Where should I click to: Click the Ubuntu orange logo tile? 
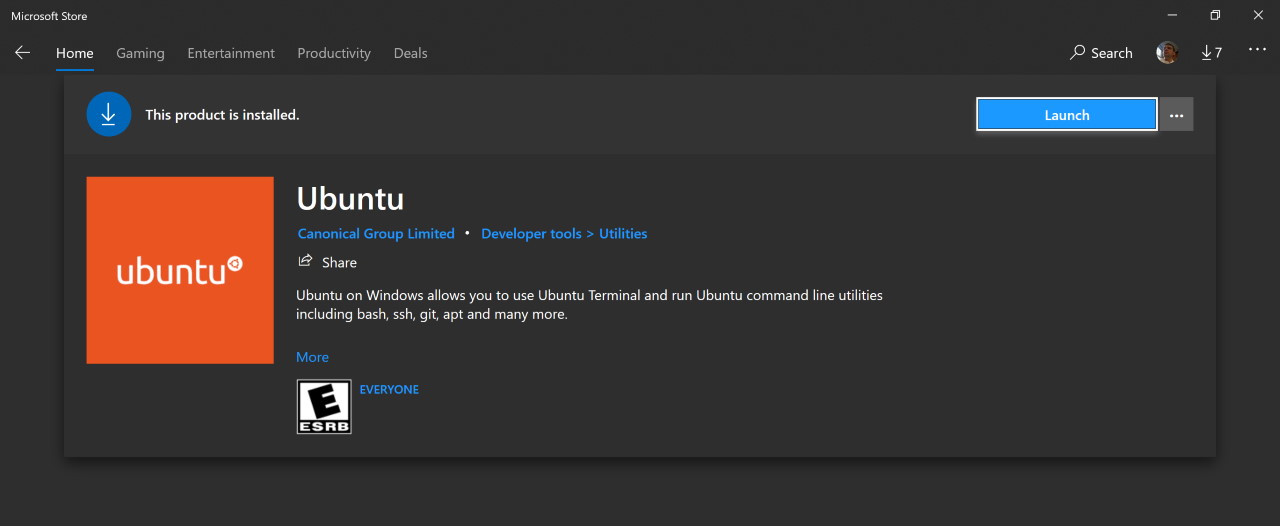coord(180,270)
